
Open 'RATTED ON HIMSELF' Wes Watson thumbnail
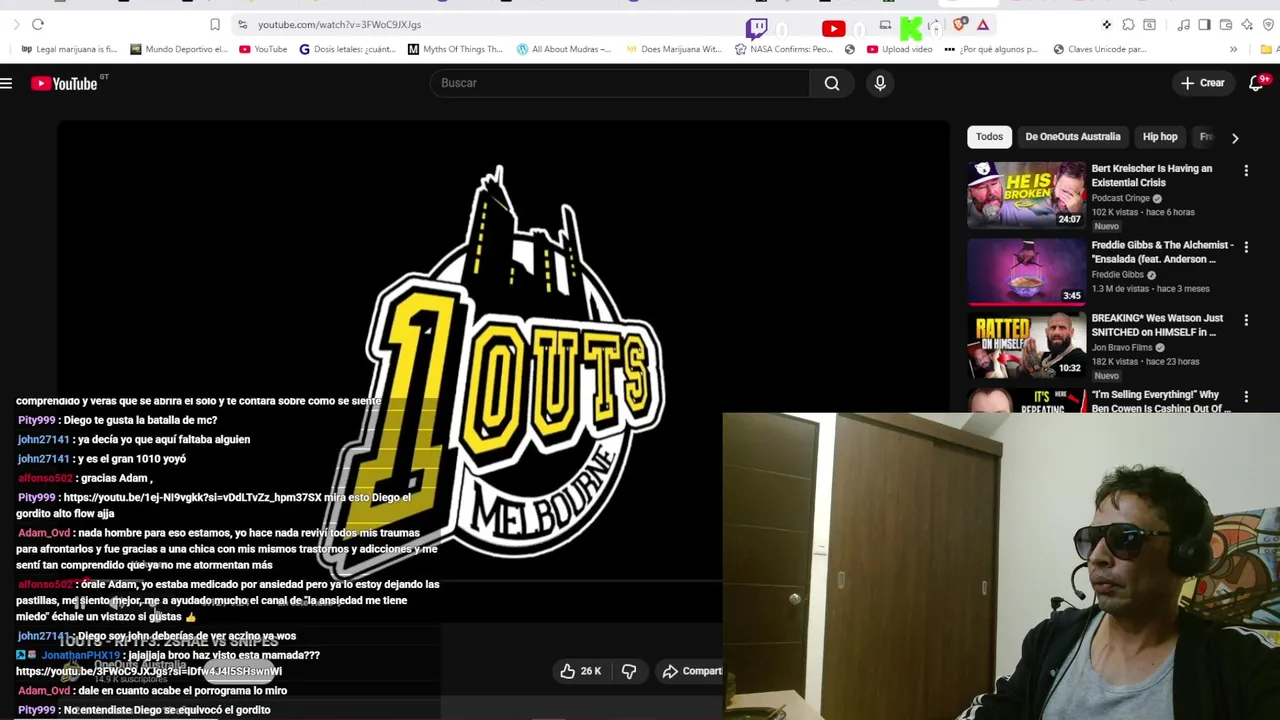tap(1026, 344)
